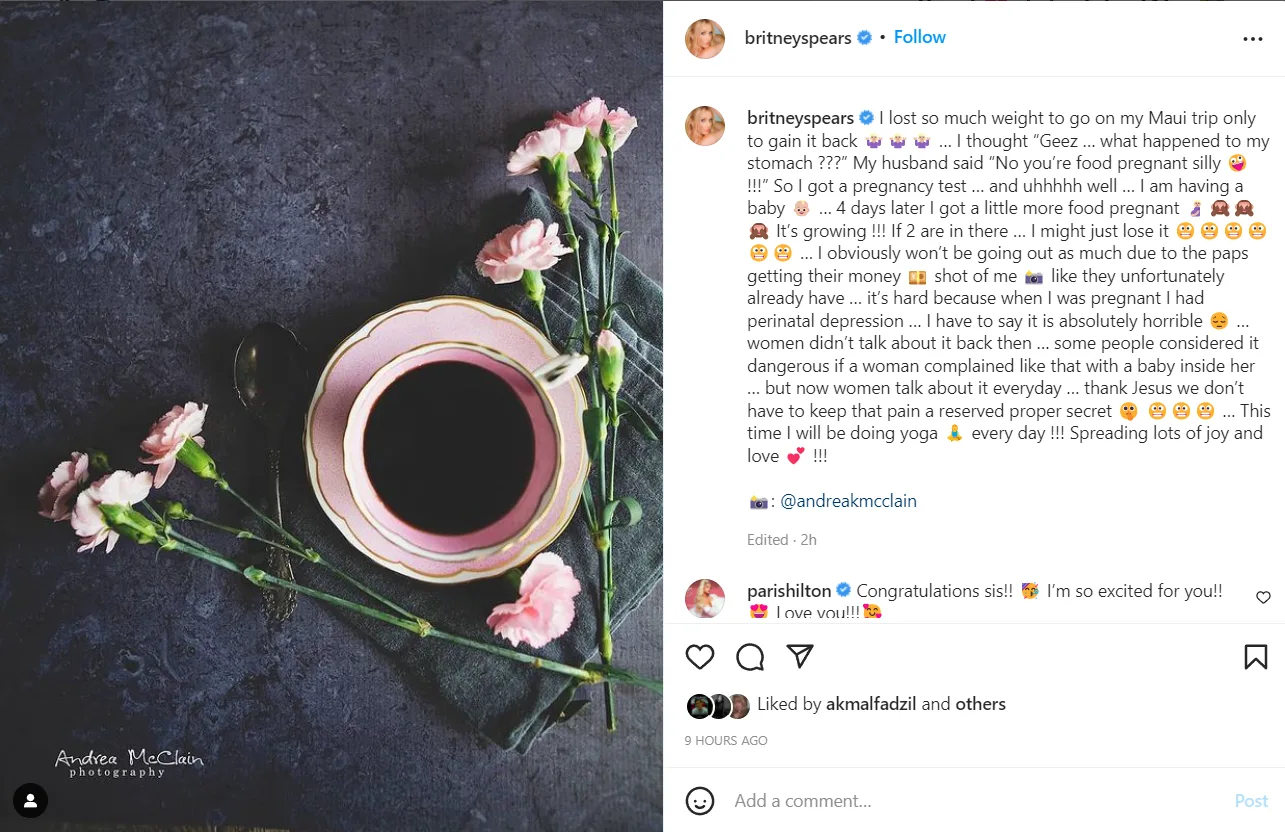Open britneyspears profile from header username
Viewport: 1285px width, 832px height.
[798, 38]
